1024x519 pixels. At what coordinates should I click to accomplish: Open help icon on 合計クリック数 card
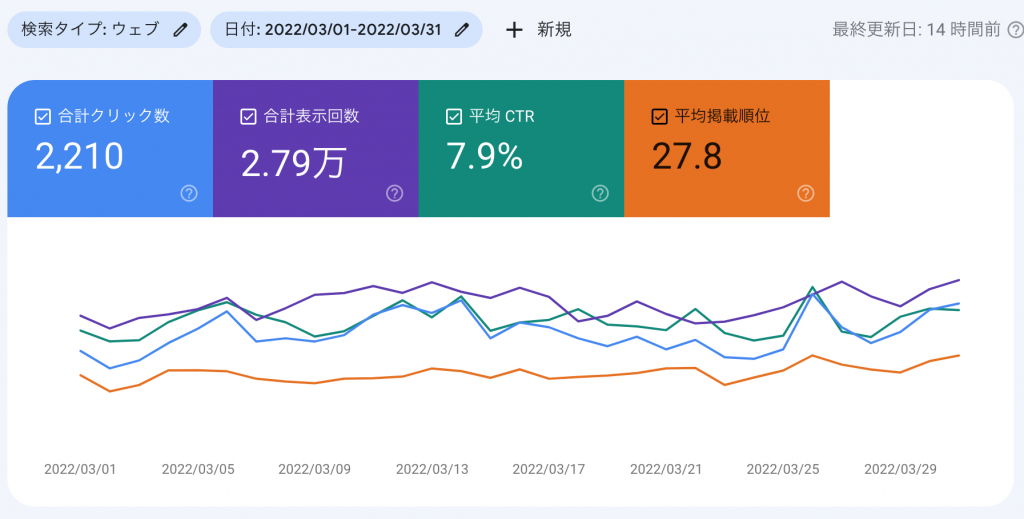coord(189,193)
